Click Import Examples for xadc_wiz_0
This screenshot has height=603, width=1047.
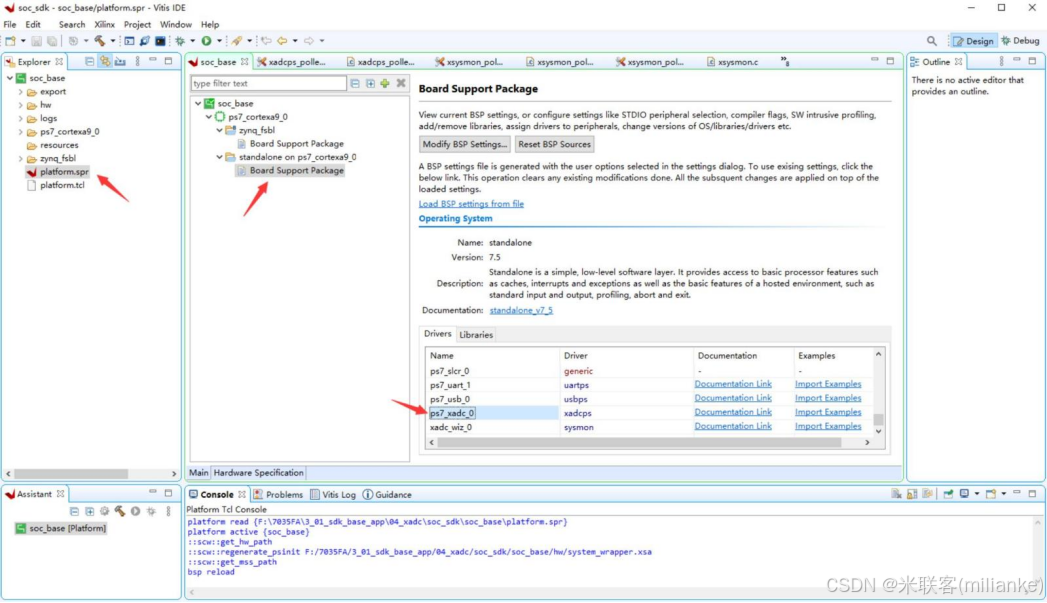828,426
